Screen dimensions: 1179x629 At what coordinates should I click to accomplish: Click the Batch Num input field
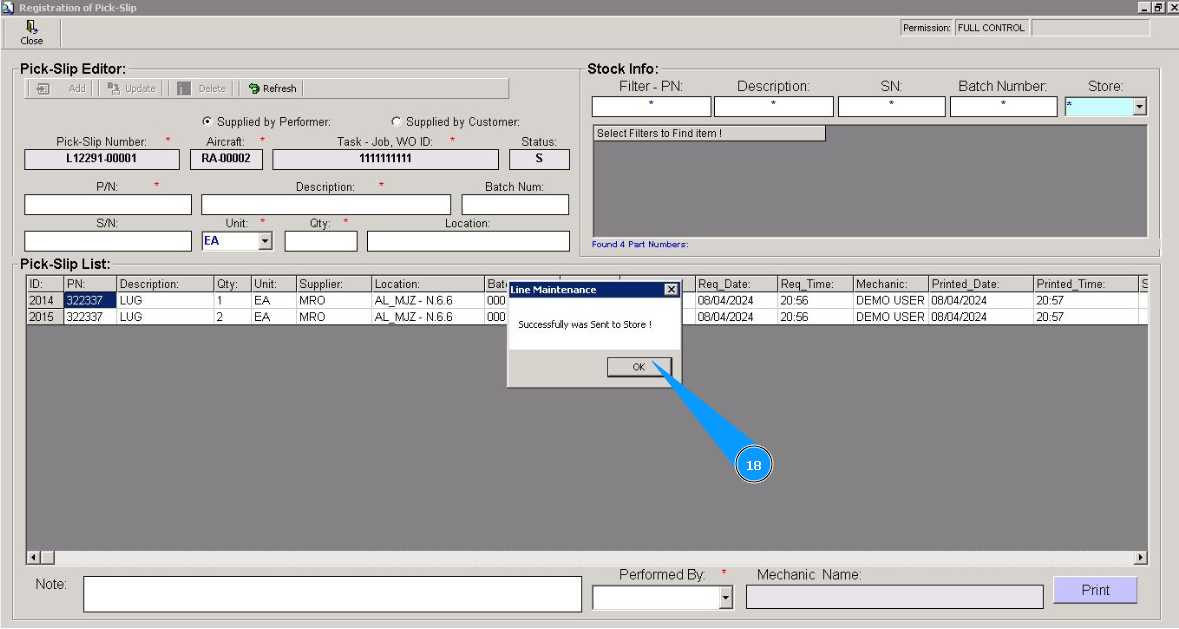pyautogui.click(x=515, y=204)
